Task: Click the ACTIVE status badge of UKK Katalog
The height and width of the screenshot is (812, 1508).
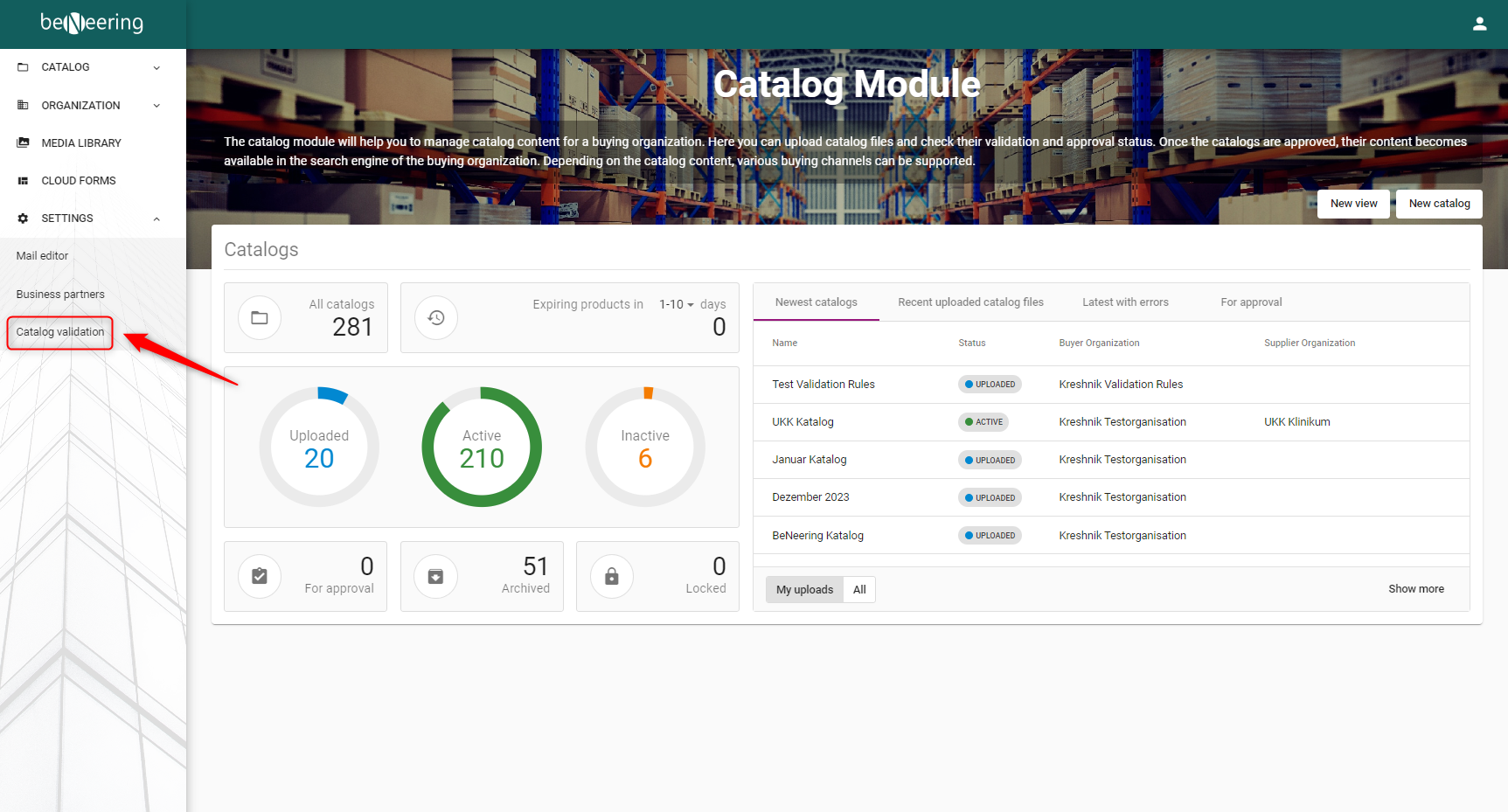Action: click(x=983, y=422)
